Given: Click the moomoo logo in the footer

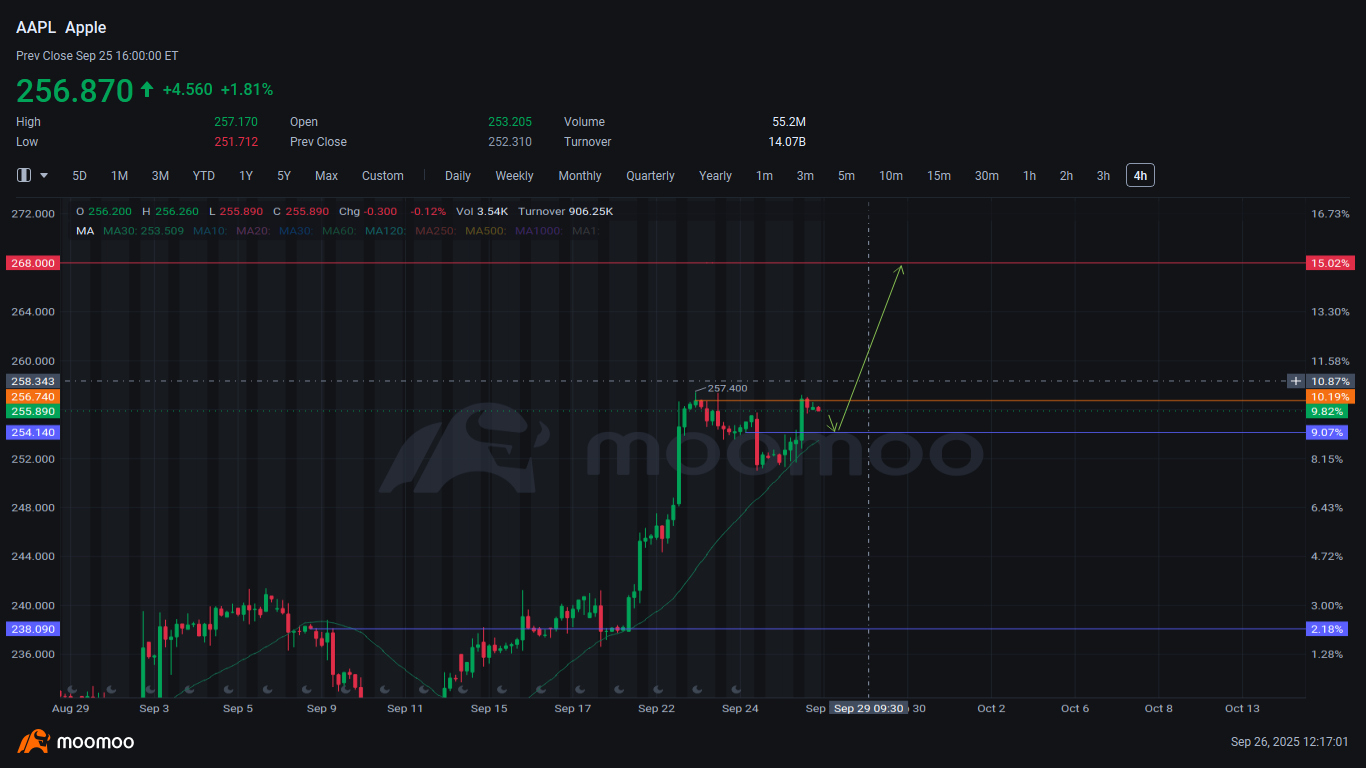Looking at the screenshot, I should tap(75, 741).
